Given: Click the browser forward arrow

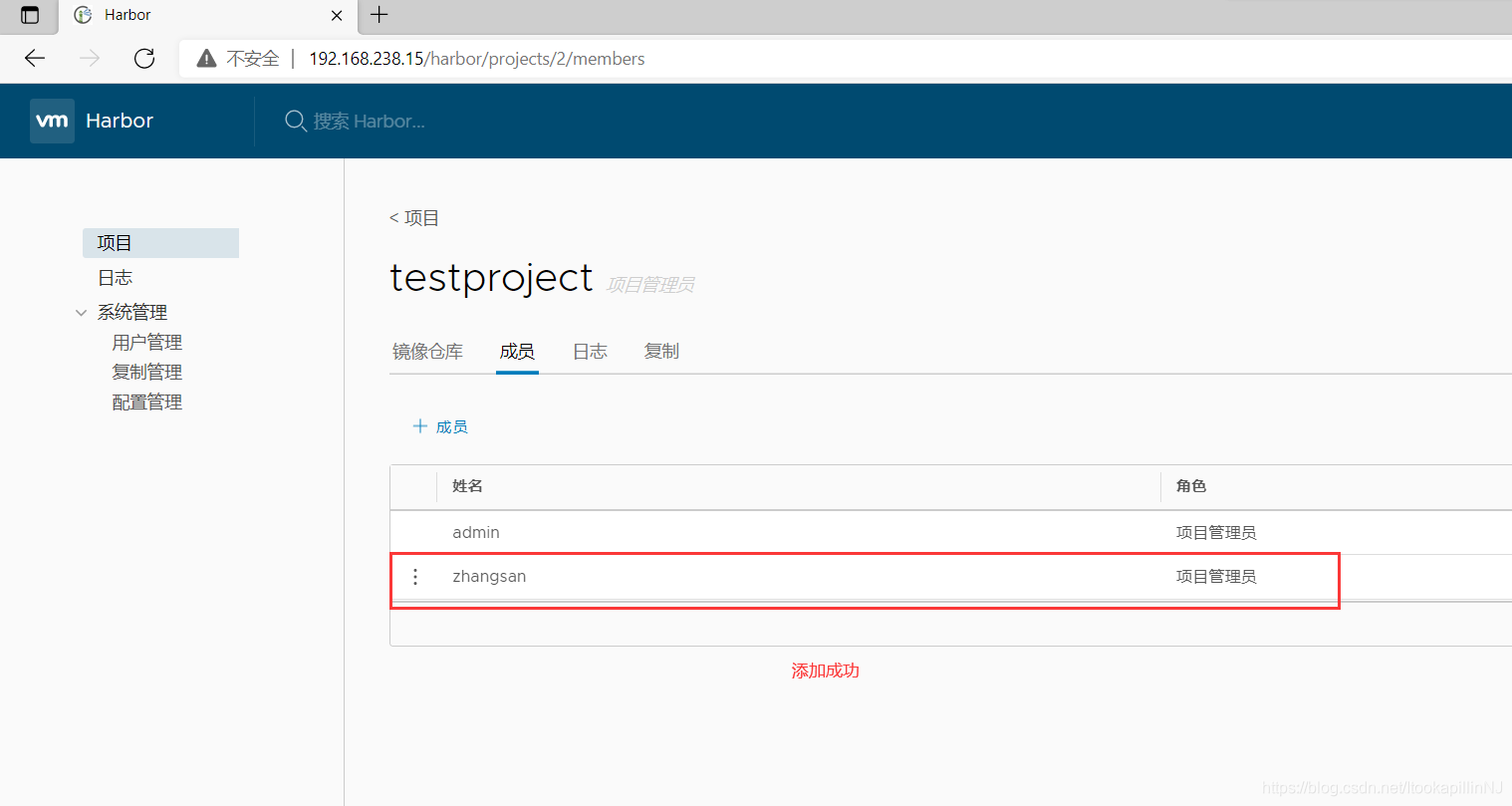Looking at the screenshot, I should tap(90, 58).
